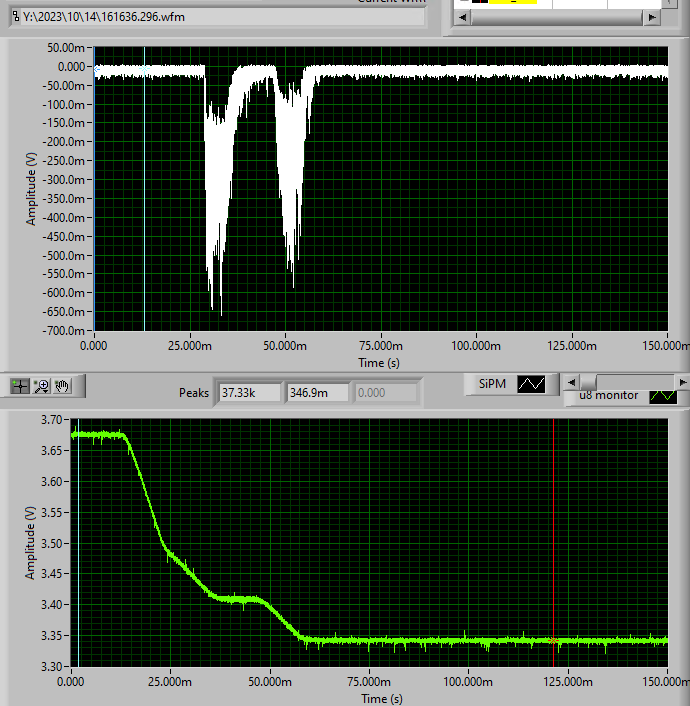
Task: Click the 3.70 label on lower amplitude axis
Action: (51, 420)
